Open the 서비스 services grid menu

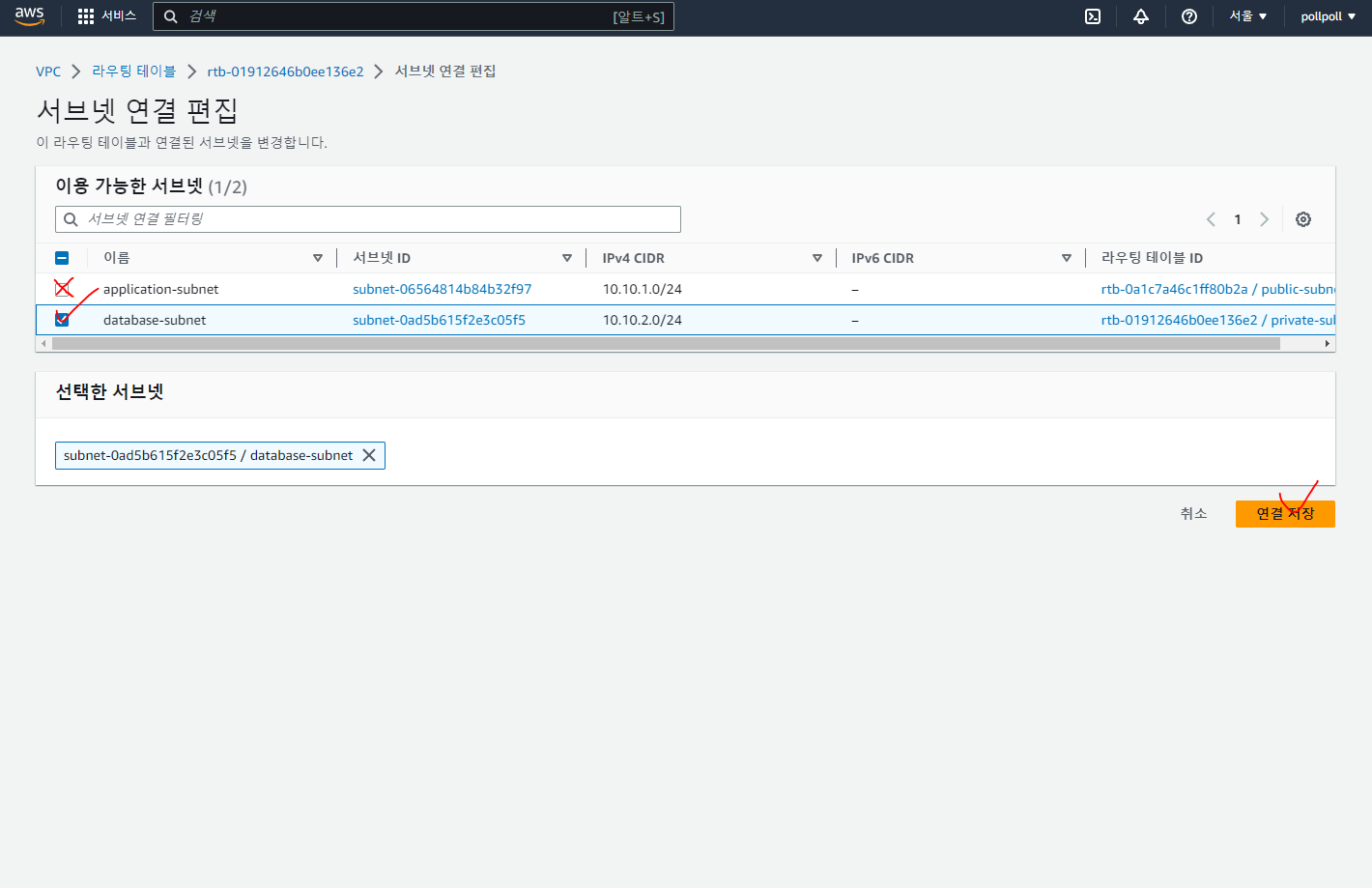[x=107, y=16]
